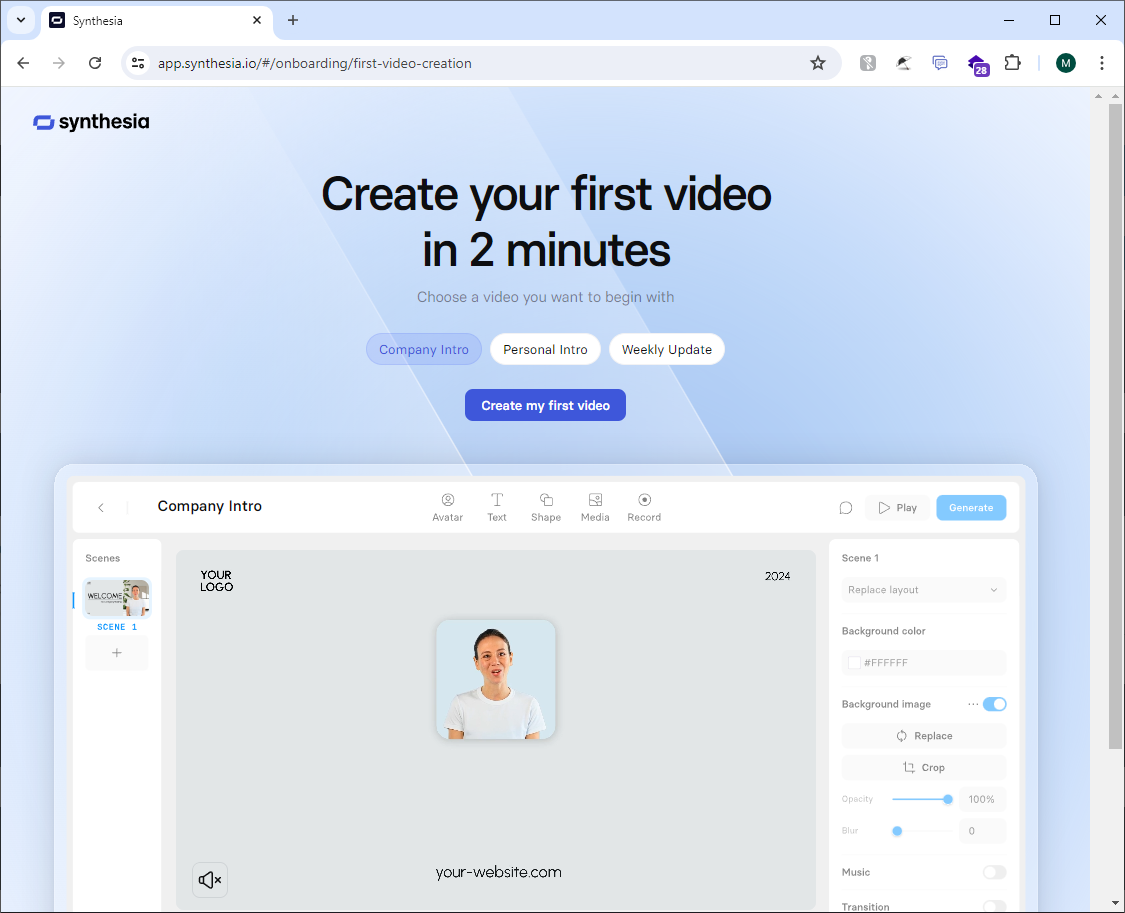Click the Blur value field
This screenshot has width=1125, height=913.
982,831
